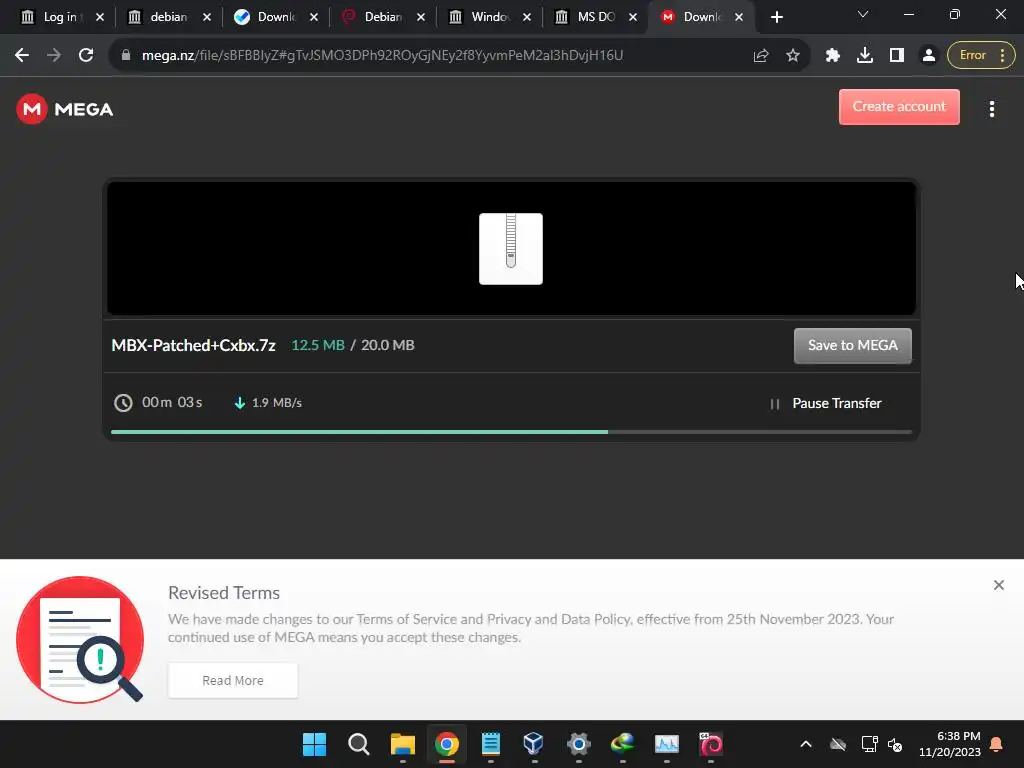1024x768 pixels.
Task: Reload the current page
Action: 86,56
